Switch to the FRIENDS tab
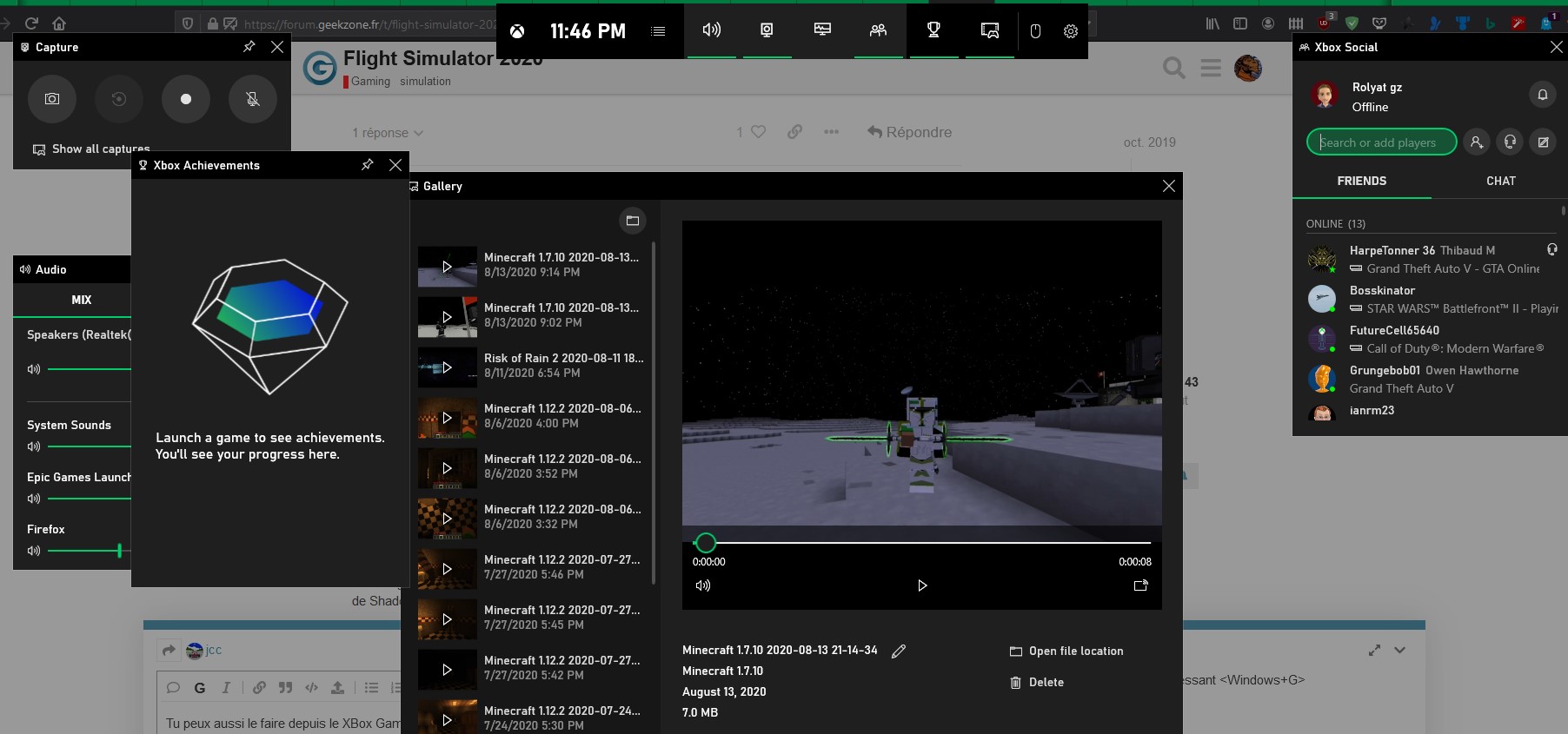The height and width of the screenshot is (734, 1568). pyautogui.click(x=1362, y=181)
